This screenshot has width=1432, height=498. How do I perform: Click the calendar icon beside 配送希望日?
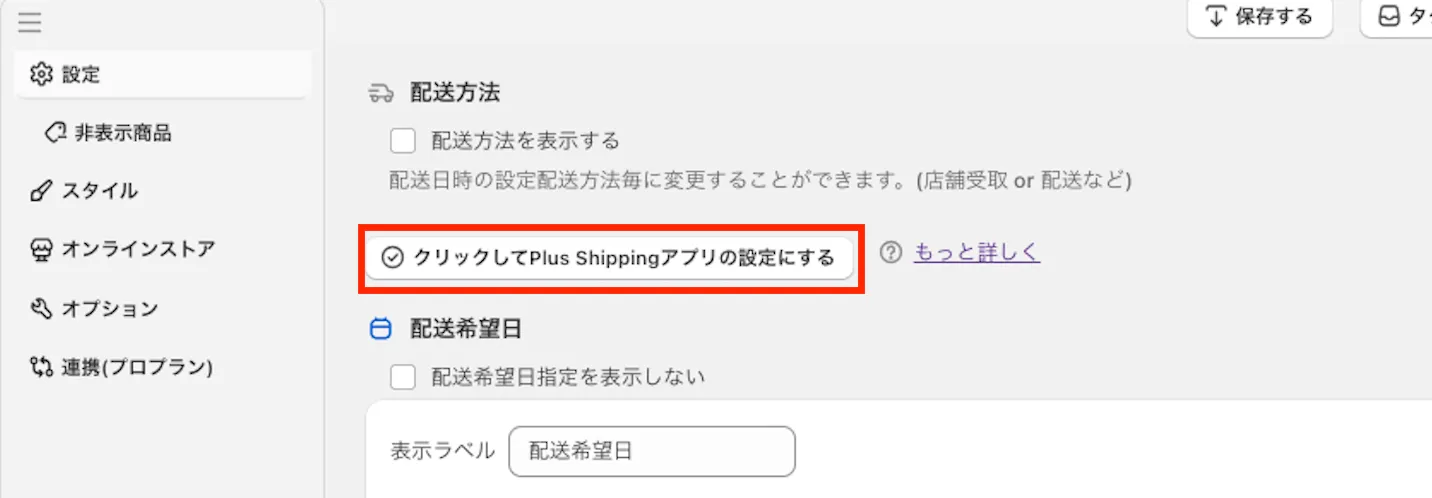coord(381,329)
